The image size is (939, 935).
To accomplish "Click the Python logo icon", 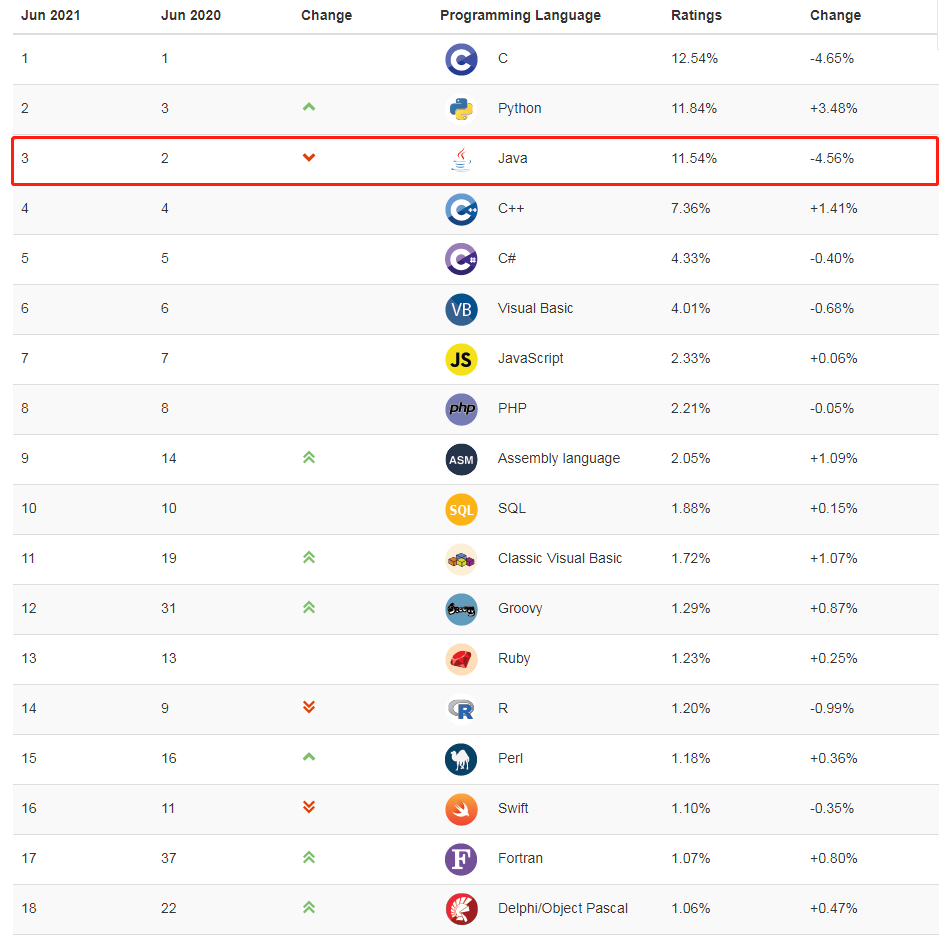I will (x=461, y=109).
